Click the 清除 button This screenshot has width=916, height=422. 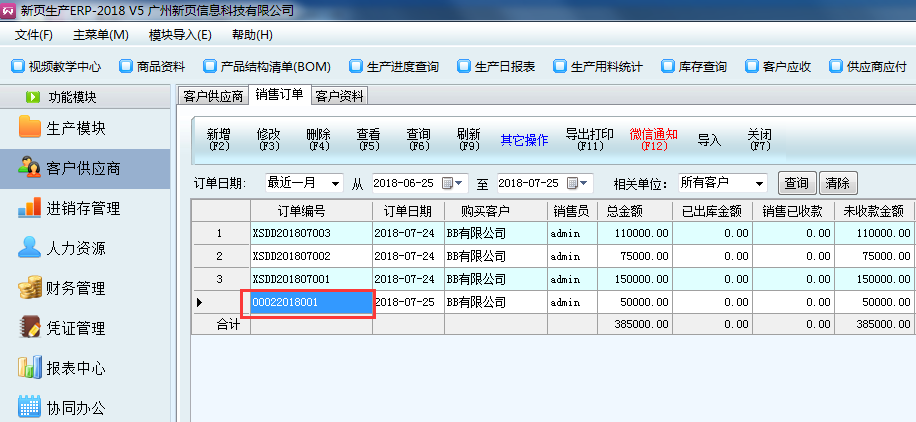tap(837, 184)
